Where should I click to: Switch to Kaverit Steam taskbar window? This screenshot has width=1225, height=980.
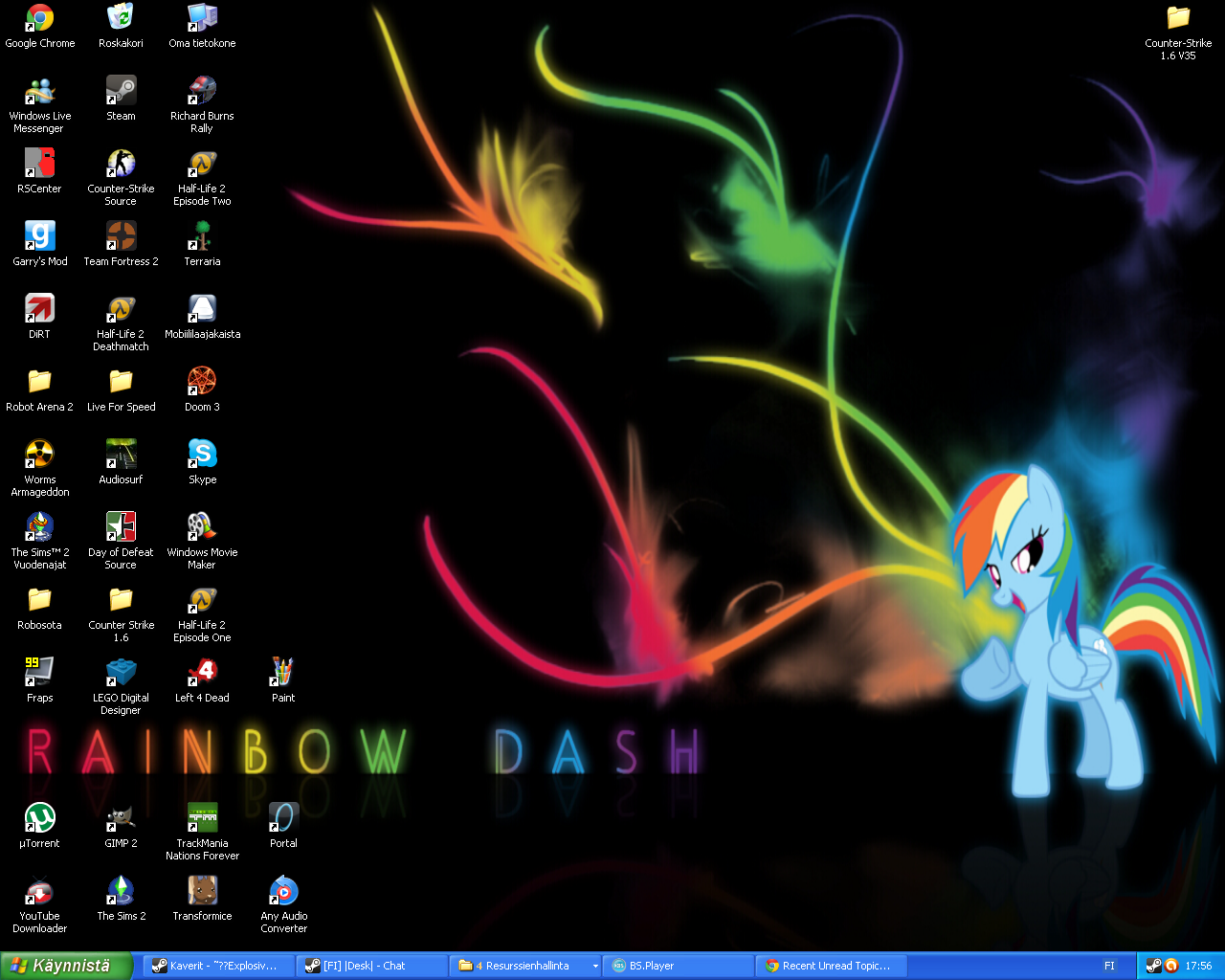click(x=218, y=966)
